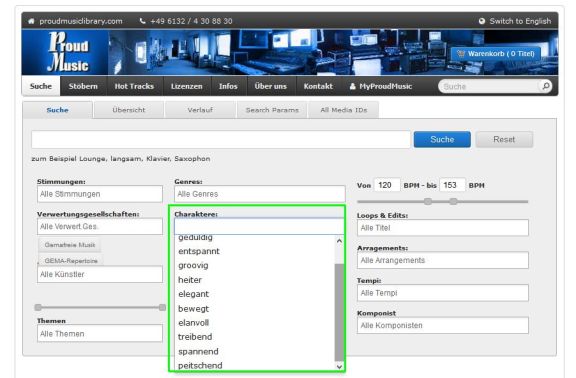Open MyProudMusic menu item
The height and width of the screenshot is (378, 576).
pyautogui.click(x=381, y=86)
